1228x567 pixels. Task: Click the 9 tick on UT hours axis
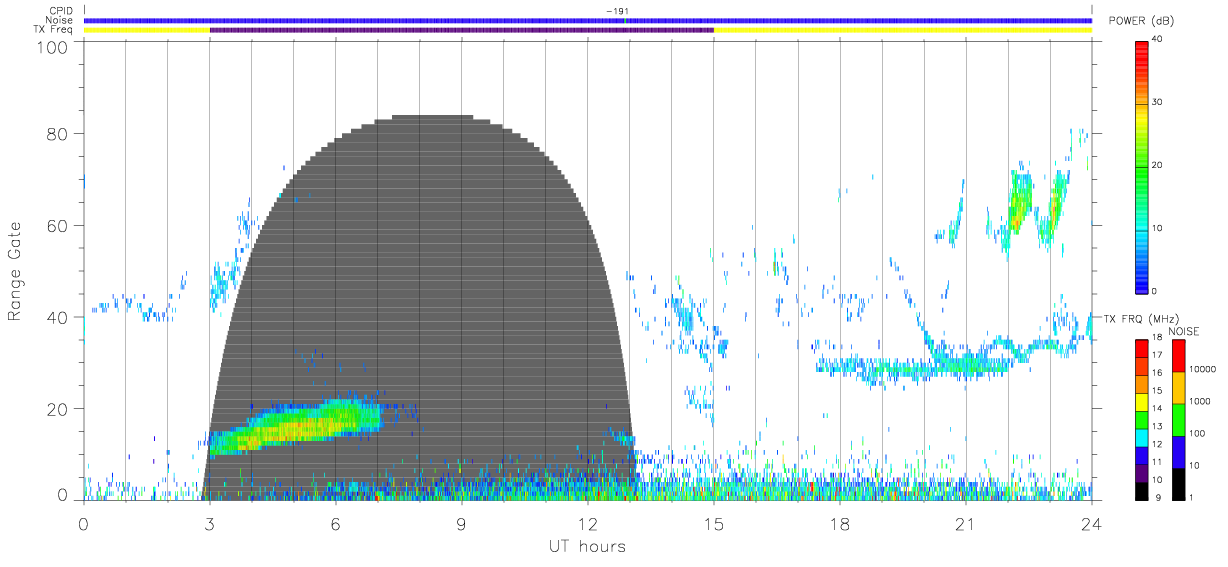[461, 523]
